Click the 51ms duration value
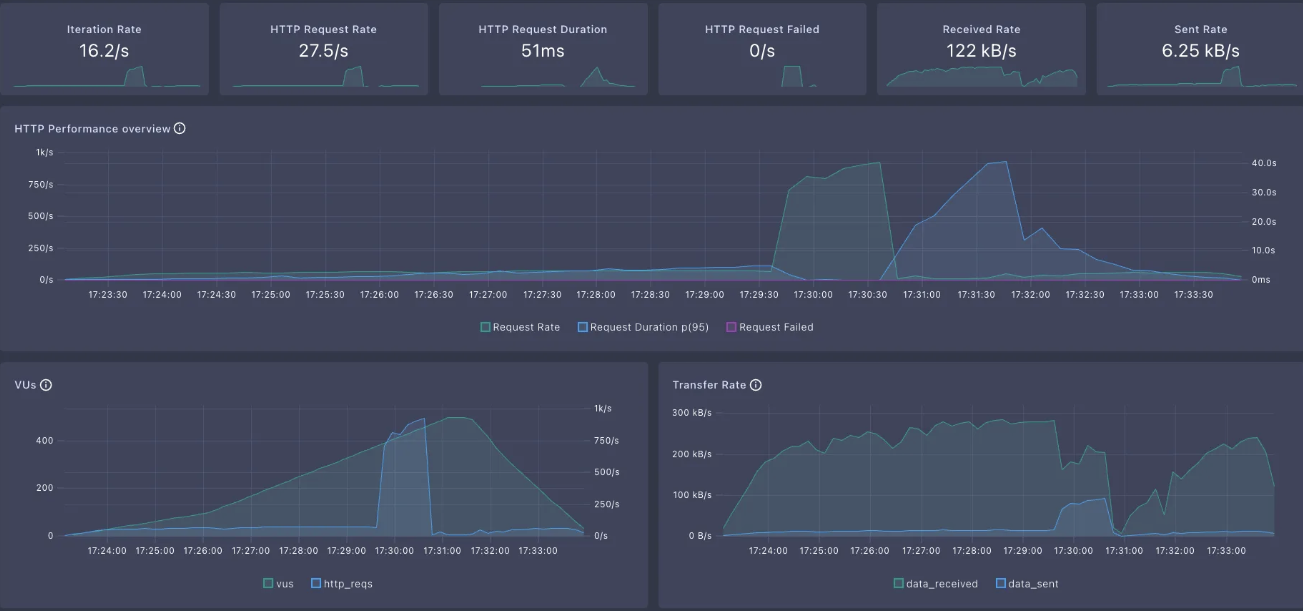The image size is (1303, 611). (x=543, y=50)
